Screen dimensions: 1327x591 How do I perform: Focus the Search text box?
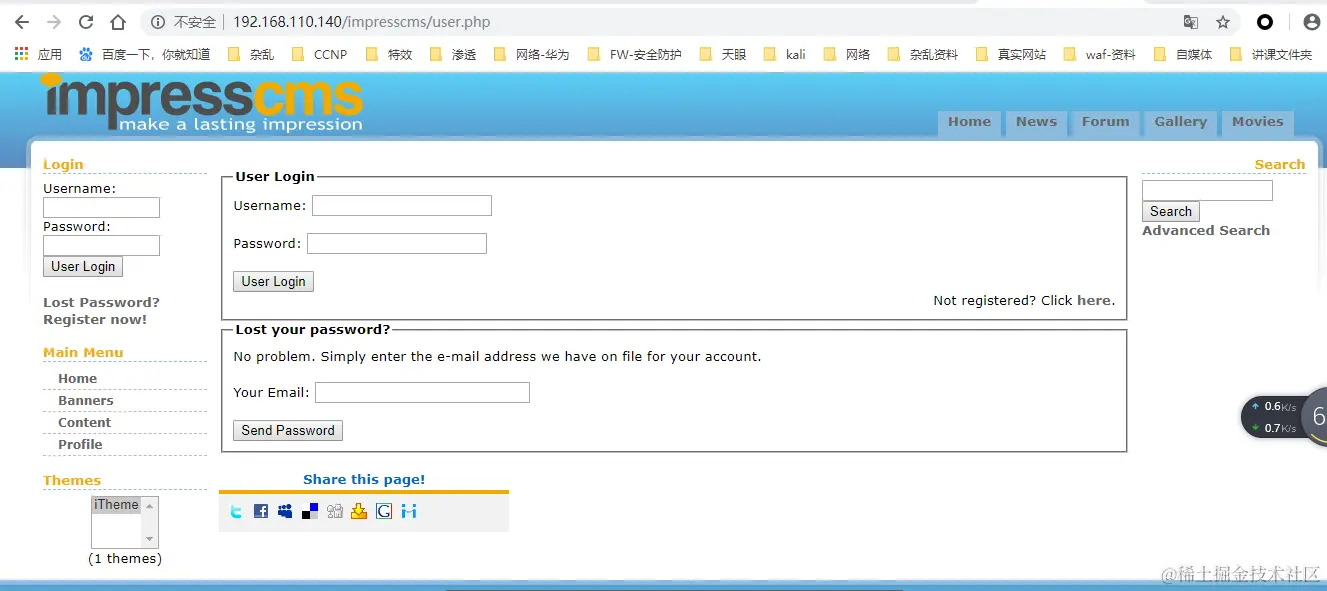(x=1207, y=190)
